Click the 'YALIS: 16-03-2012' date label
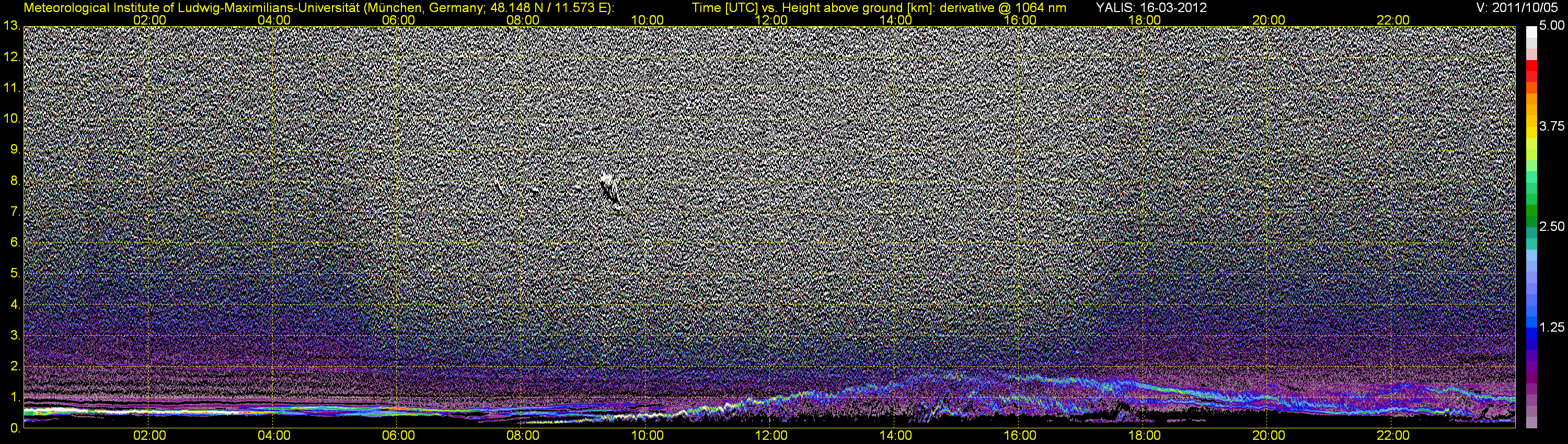This screenshot has height=444, width=1568. point(1151,8)
